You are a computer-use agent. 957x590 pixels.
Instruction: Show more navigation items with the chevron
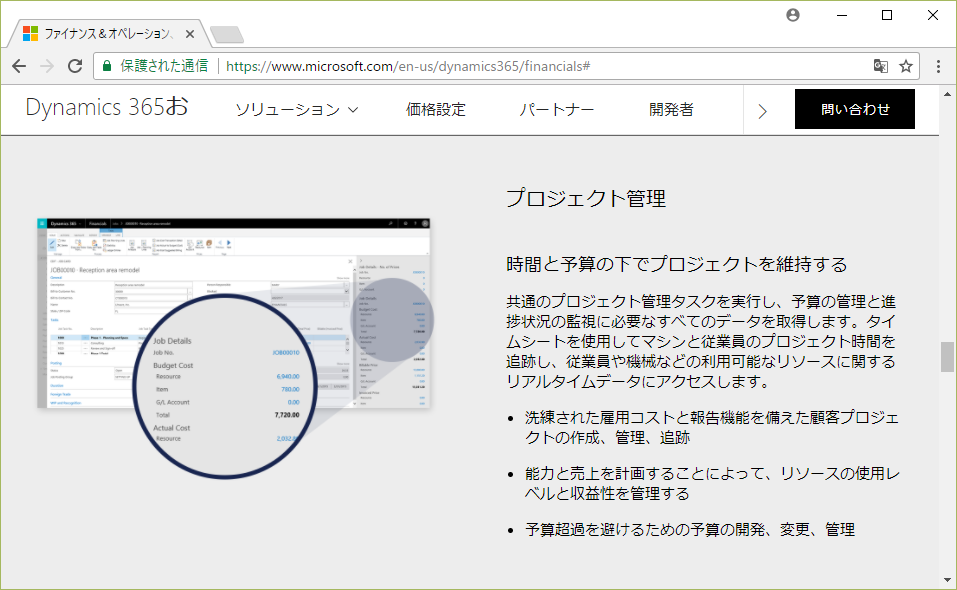762,111
